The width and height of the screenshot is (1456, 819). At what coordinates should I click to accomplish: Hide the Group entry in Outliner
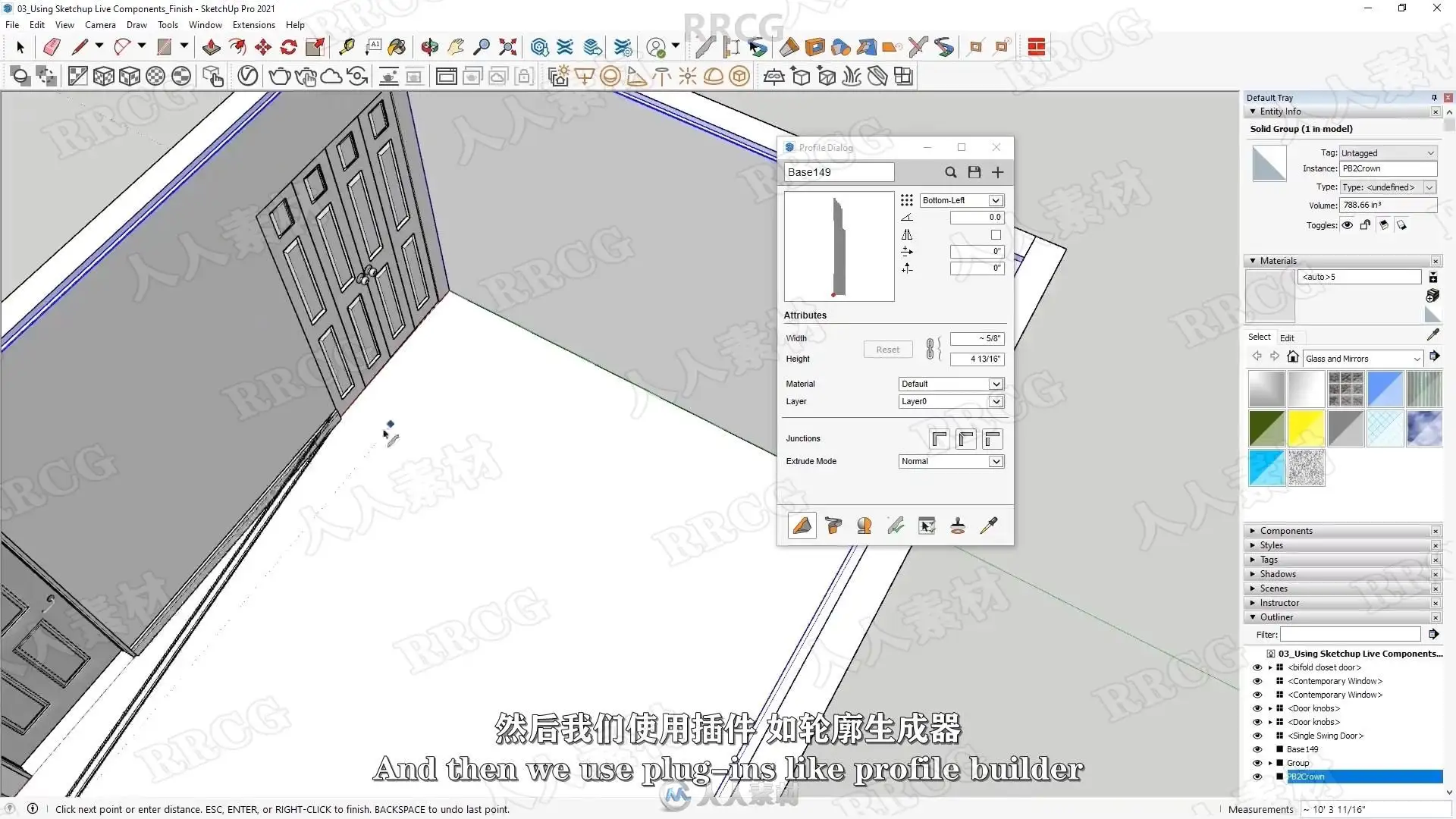[1257, 764]
